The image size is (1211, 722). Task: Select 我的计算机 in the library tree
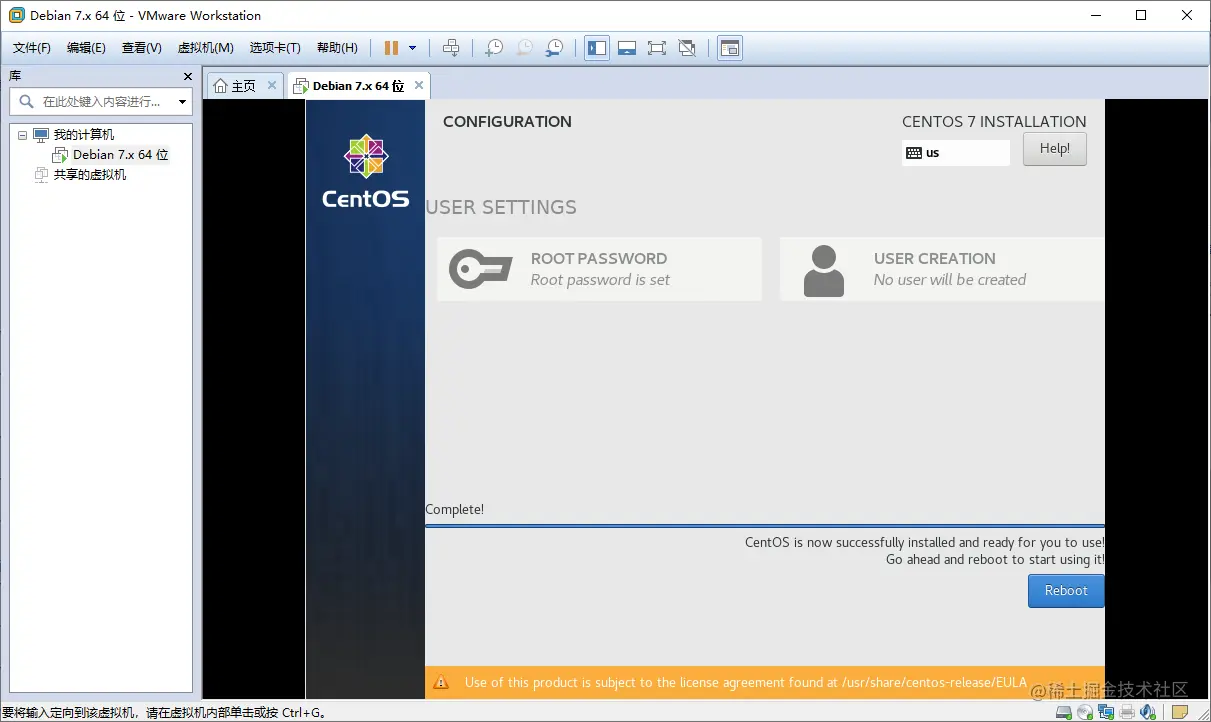[84, 135]
